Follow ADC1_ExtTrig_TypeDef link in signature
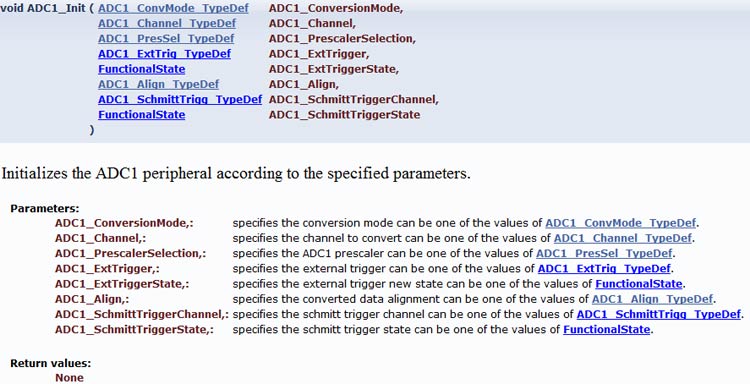Viewport: 750px width, 384px height. [165, 54]
